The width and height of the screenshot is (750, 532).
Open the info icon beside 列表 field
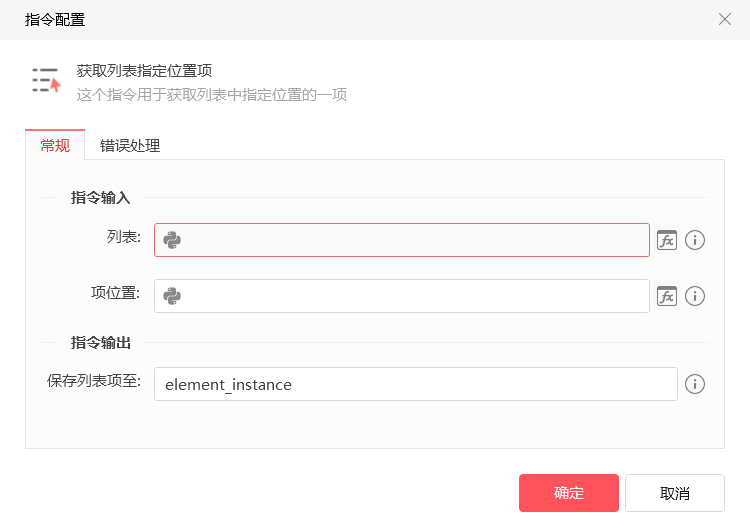[x=695, y=240]
